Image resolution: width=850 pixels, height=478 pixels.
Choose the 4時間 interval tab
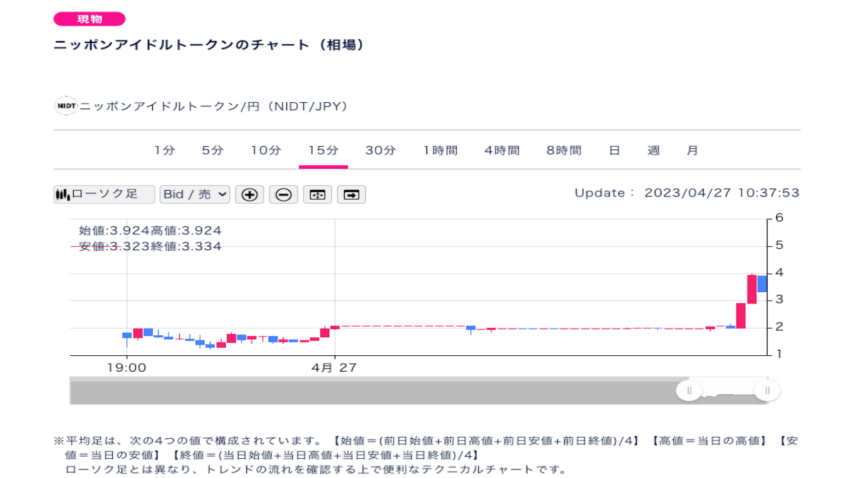point(502,151)
